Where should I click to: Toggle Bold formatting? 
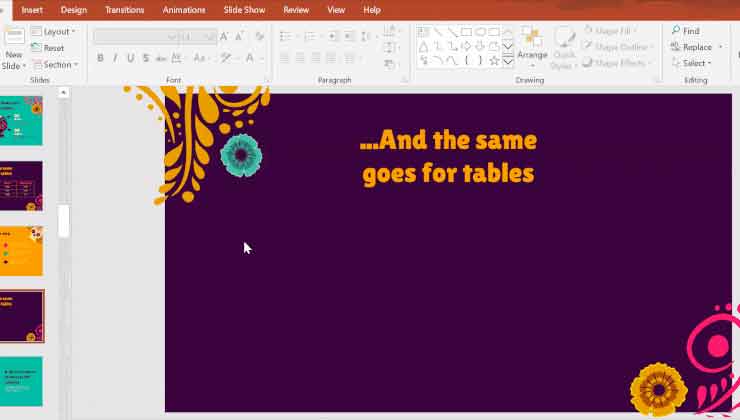point(100,59)
